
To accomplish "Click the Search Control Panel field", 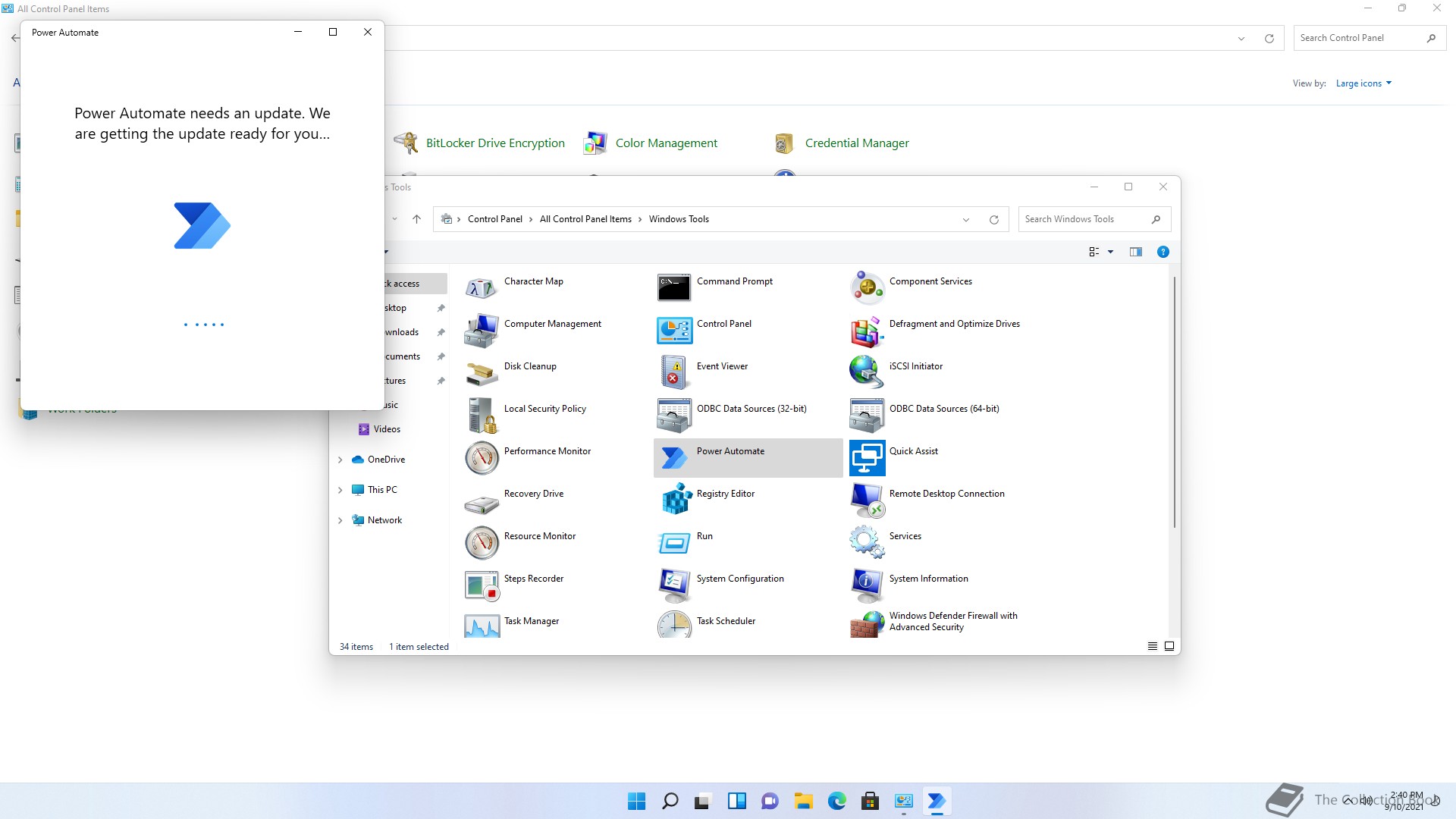I will pos(1370,38).
